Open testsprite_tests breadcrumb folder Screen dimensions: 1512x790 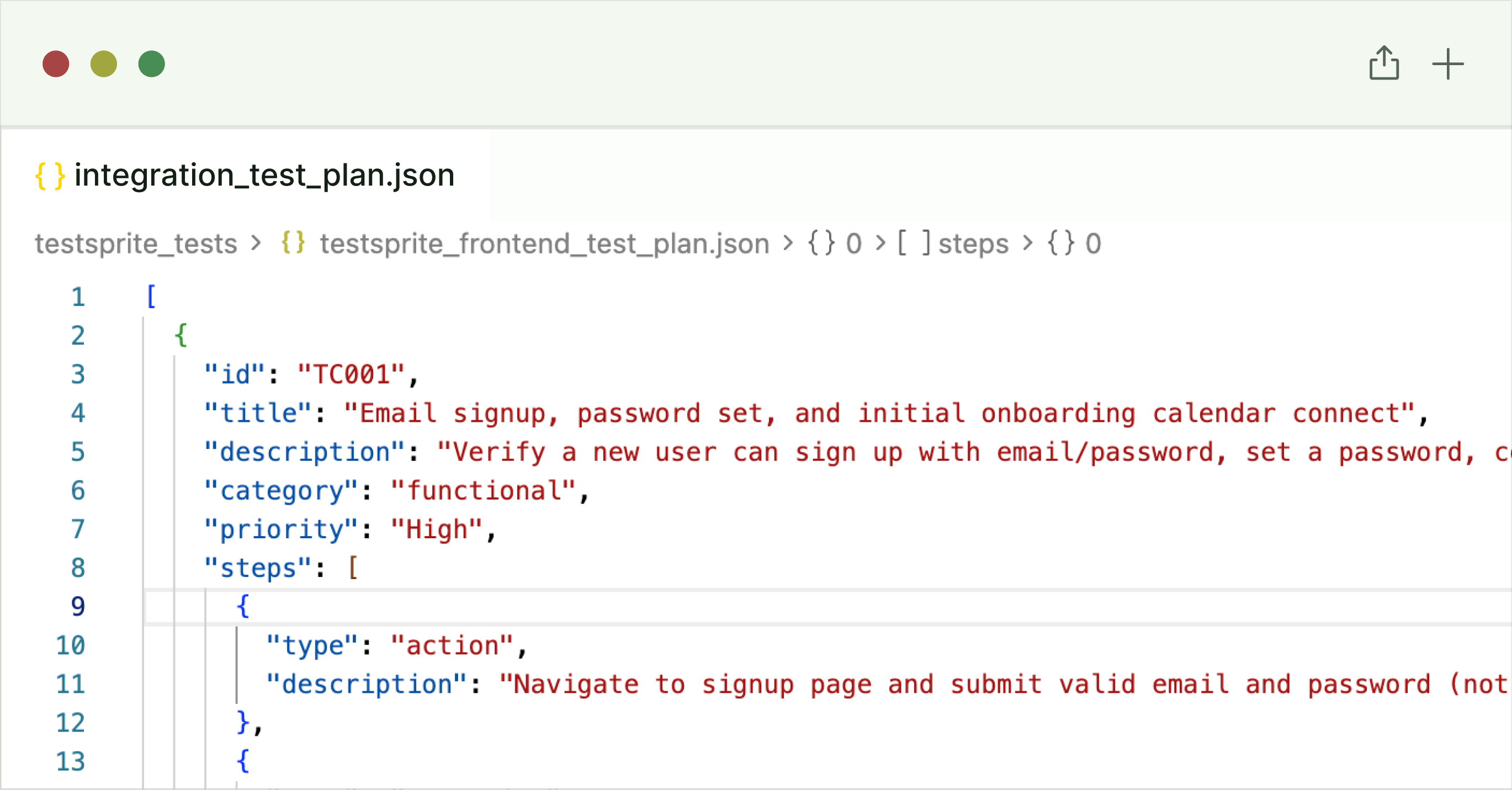(x=136, y=243)
